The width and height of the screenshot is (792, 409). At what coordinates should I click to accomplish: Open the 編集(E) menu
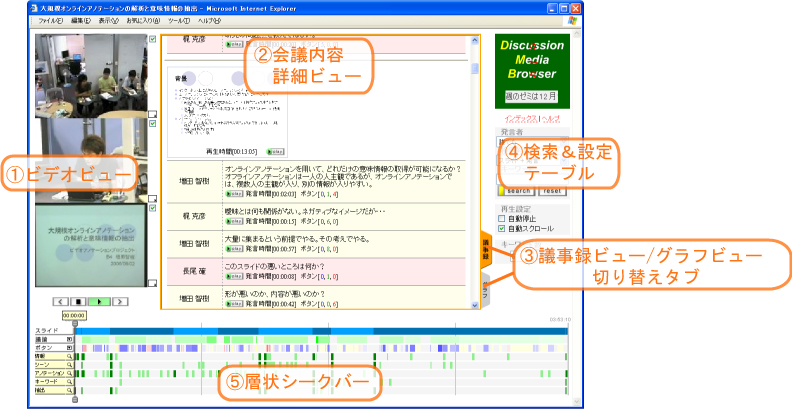pos(81,21)
